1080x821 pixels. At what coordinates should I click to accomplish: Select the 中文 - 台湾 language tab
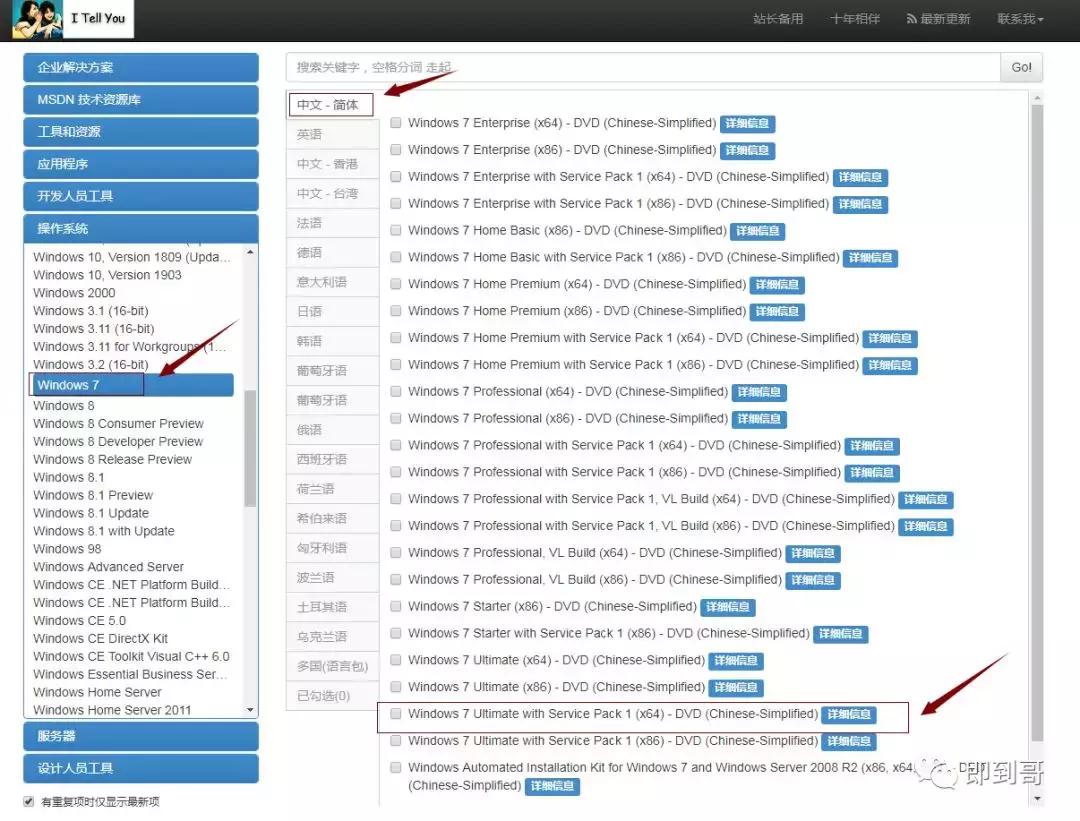pyautogui.click(x=333, y=194)
